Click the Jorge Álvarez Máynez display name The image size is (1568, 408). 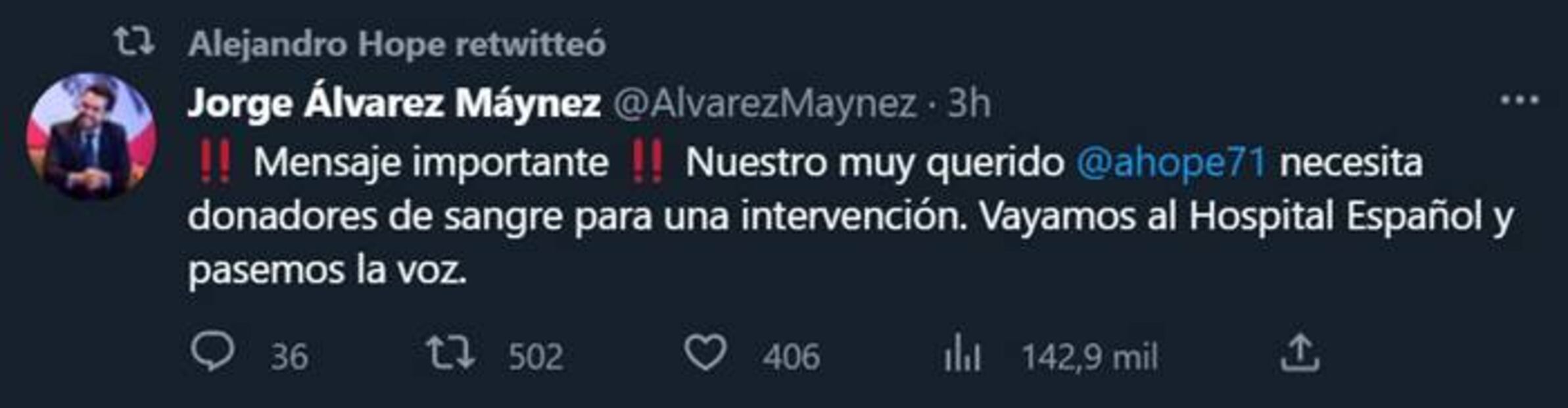pyautogui.click(x=394, y=103)
